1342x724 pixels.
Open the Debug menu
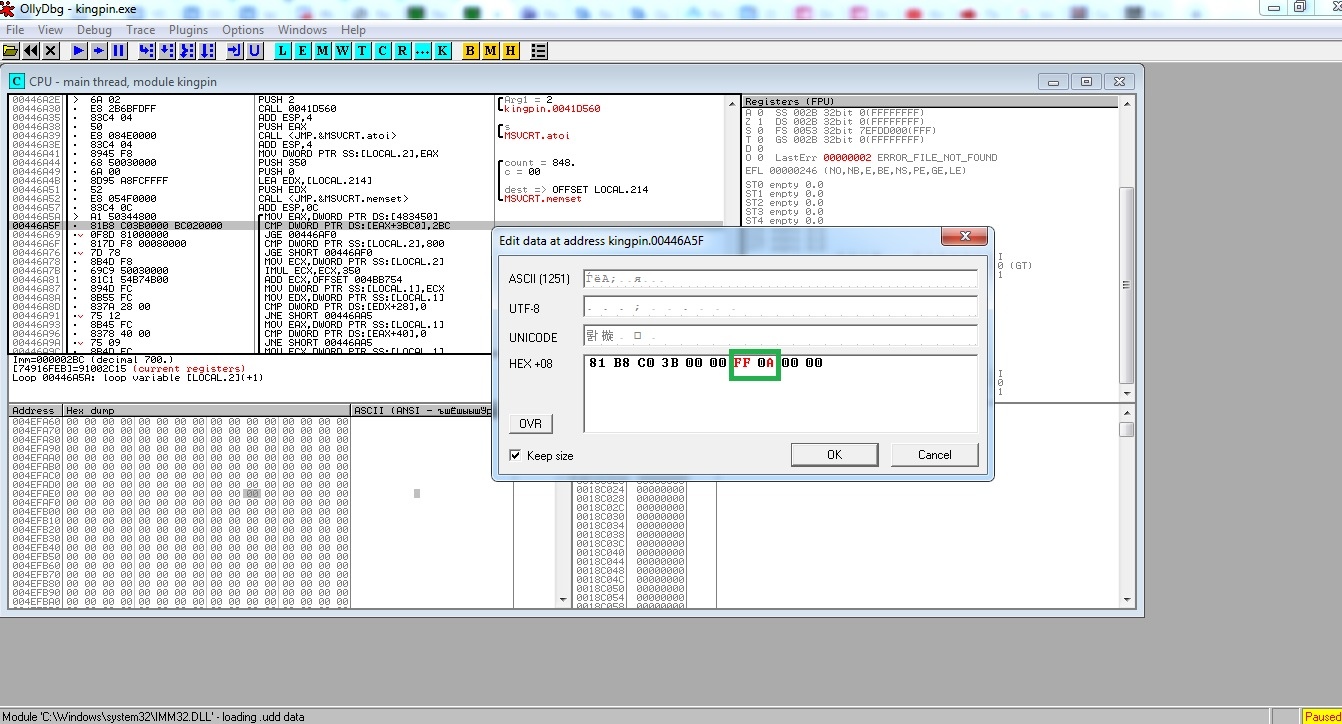coord(95,30)
